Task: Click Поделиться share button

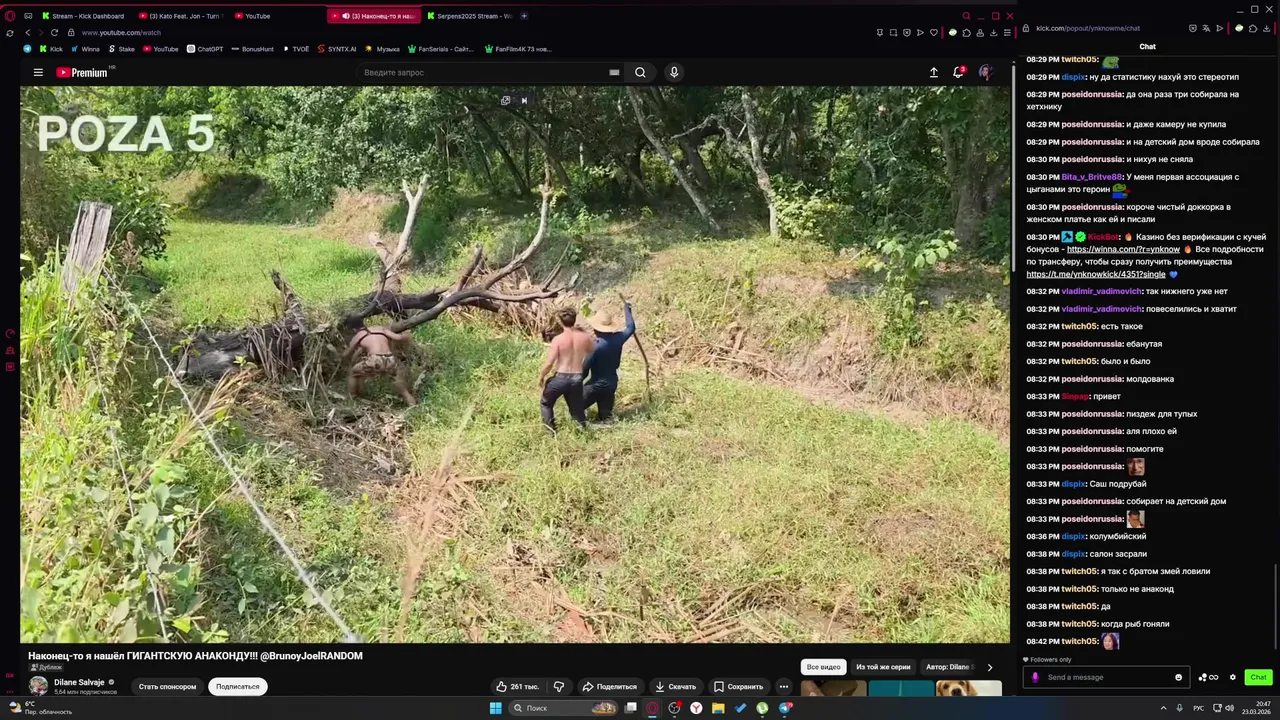Action: tap(610, 686)
